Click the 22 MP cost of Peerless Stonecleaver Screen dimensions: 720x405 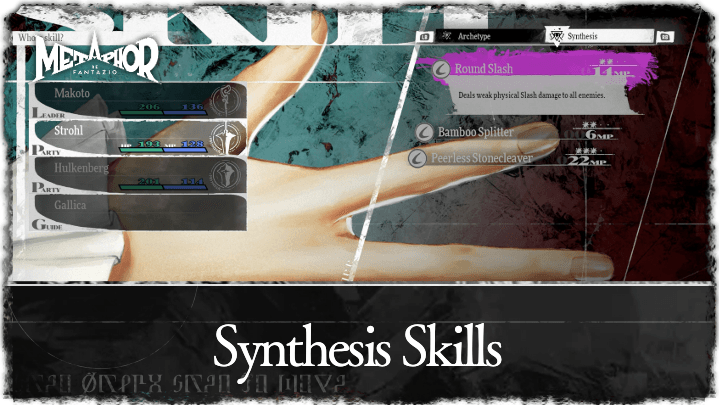[x=588, y=161]
